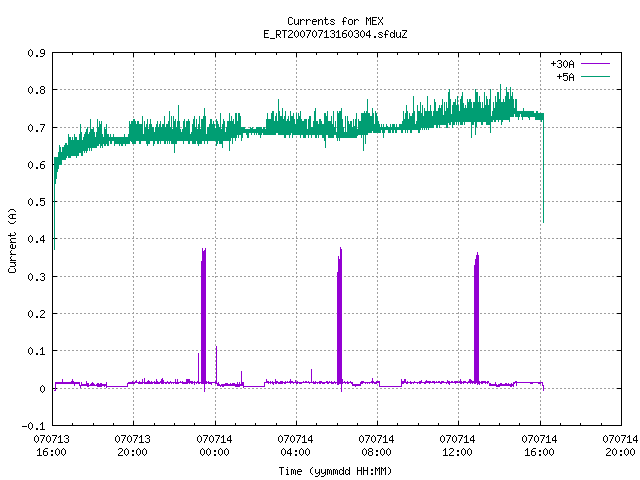Click the purple spike just after 070714 12:00
The width and height of the screenshot is (640, 480).
click(x=476, y=318)
